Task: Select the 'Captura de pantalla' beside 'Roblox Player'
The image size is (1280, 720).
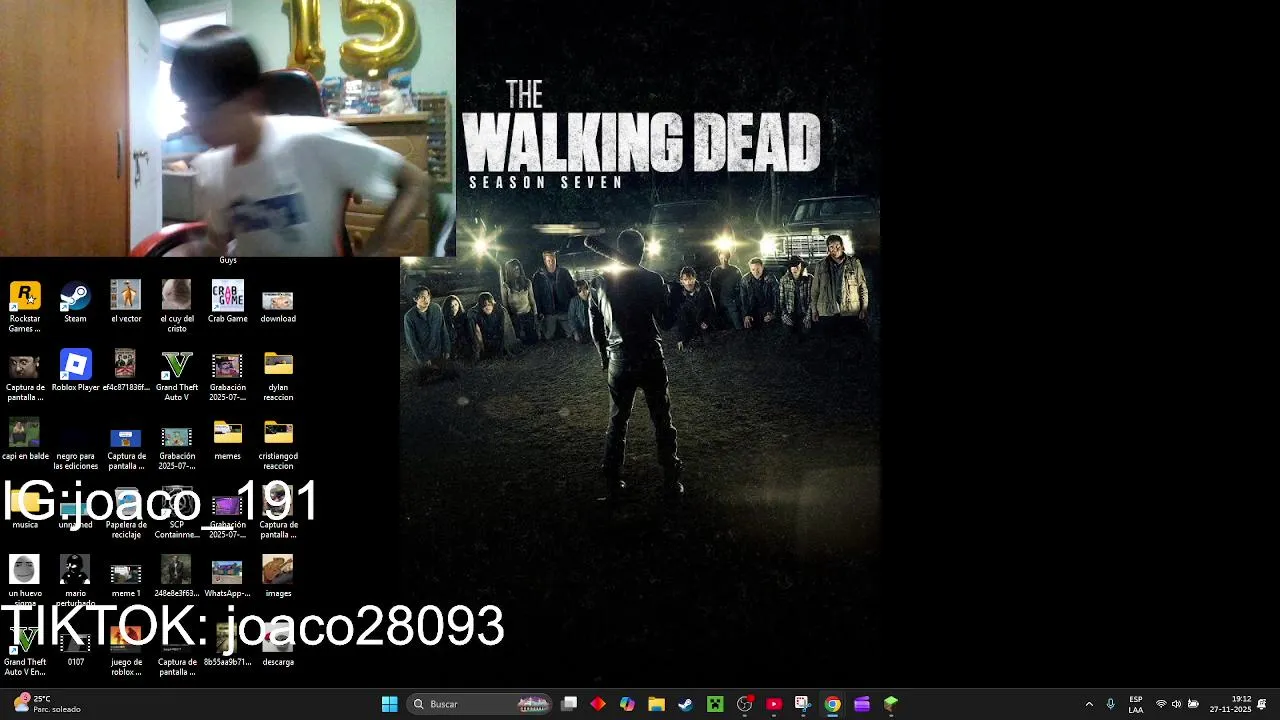Action: [25, 376]
